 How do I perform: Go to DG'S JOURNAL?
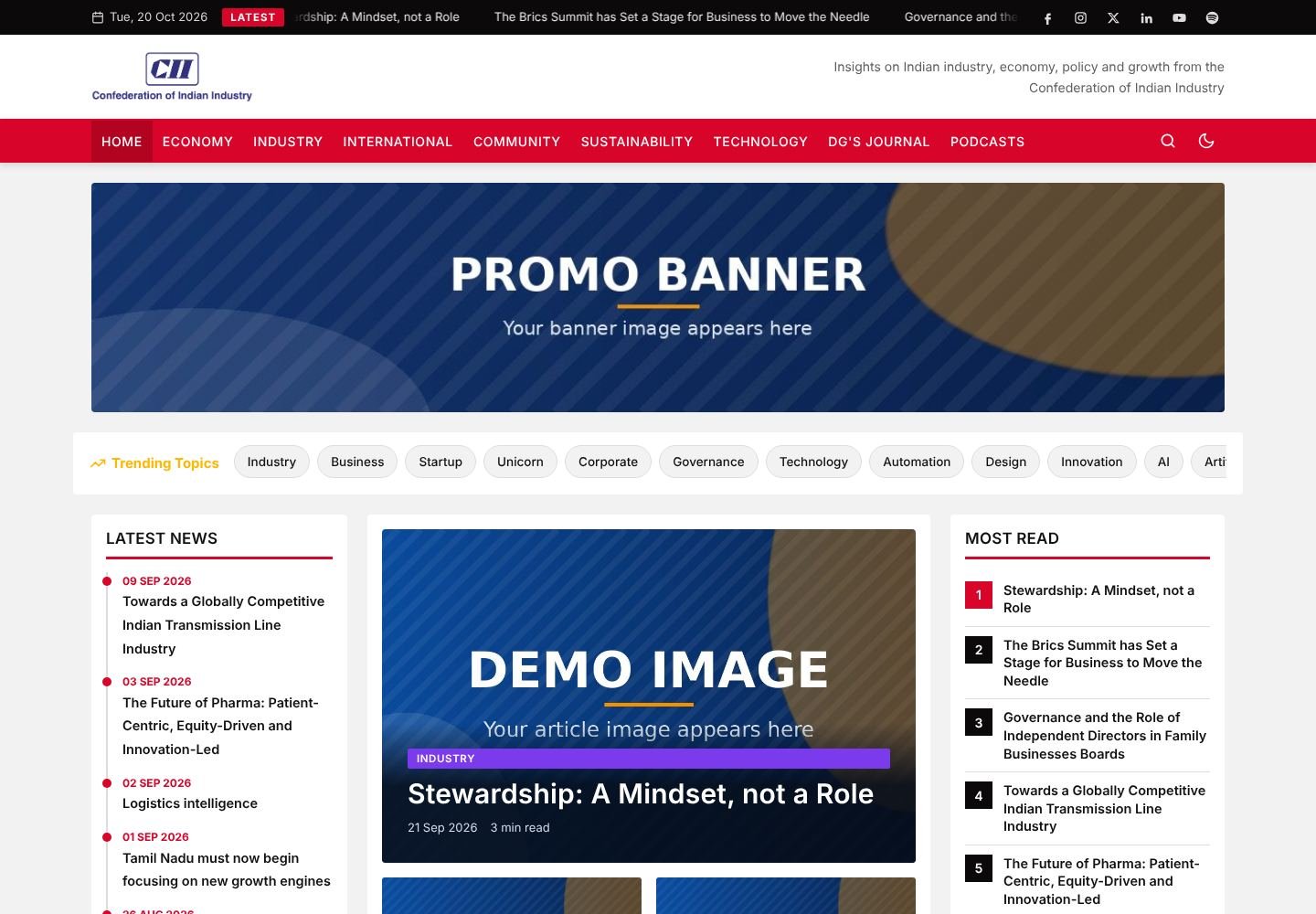[x=879, y=142]
